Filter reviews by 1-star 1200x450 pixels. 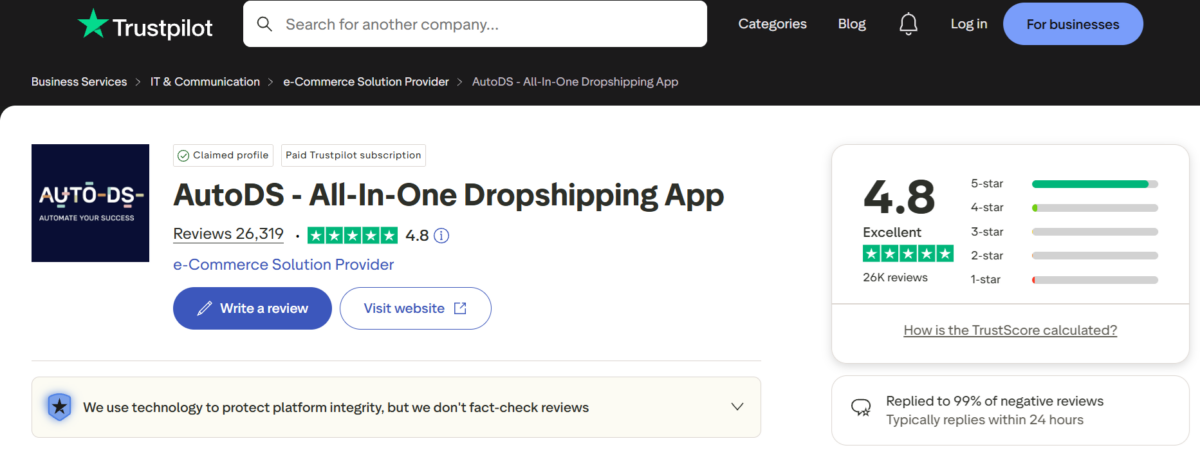[1064, 280]
